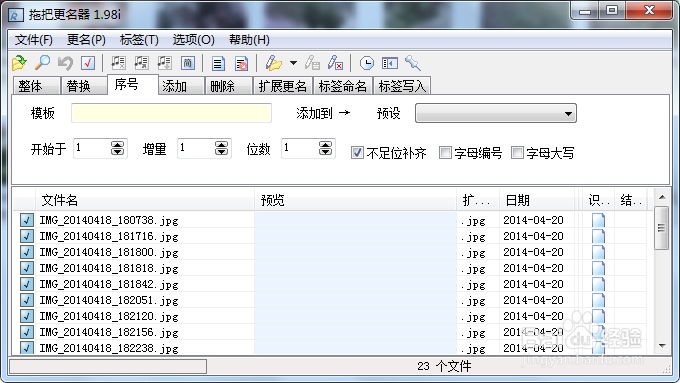
Task: Sort by the 文件名 column header
Action: (x=144, y=200)
